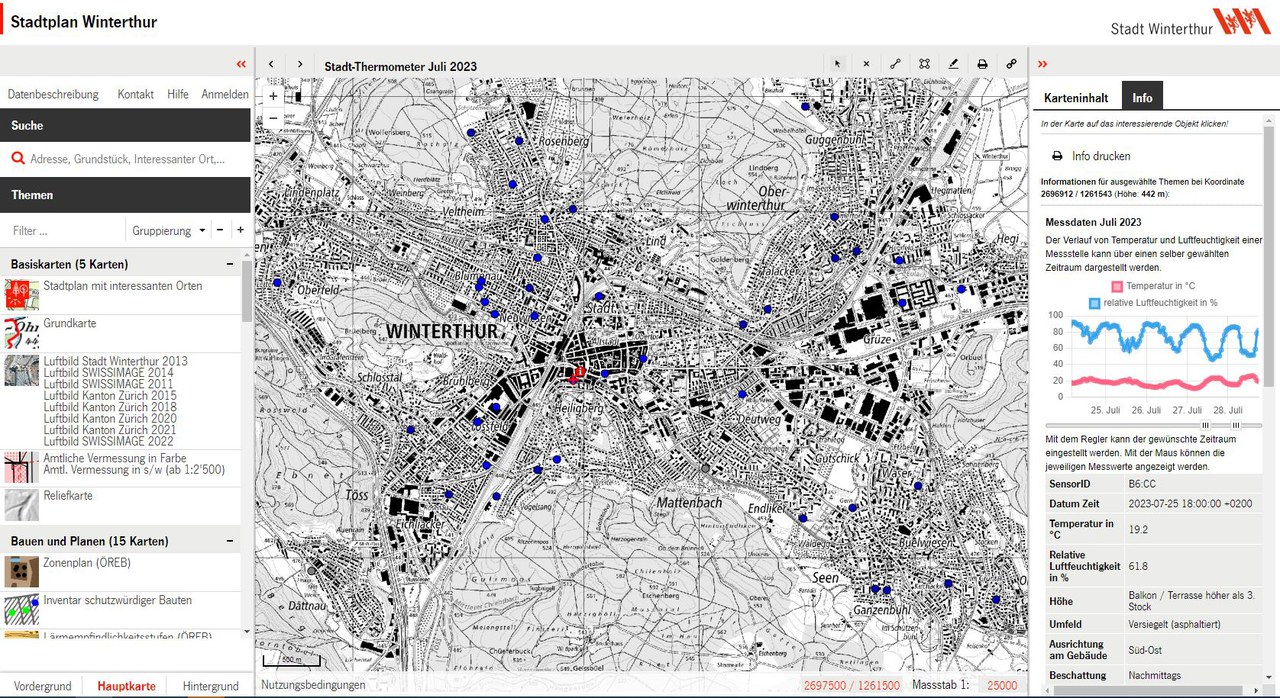The image size is (1280, 698).
Task: Click the measure distance line tool
Action: click(895, 64)
